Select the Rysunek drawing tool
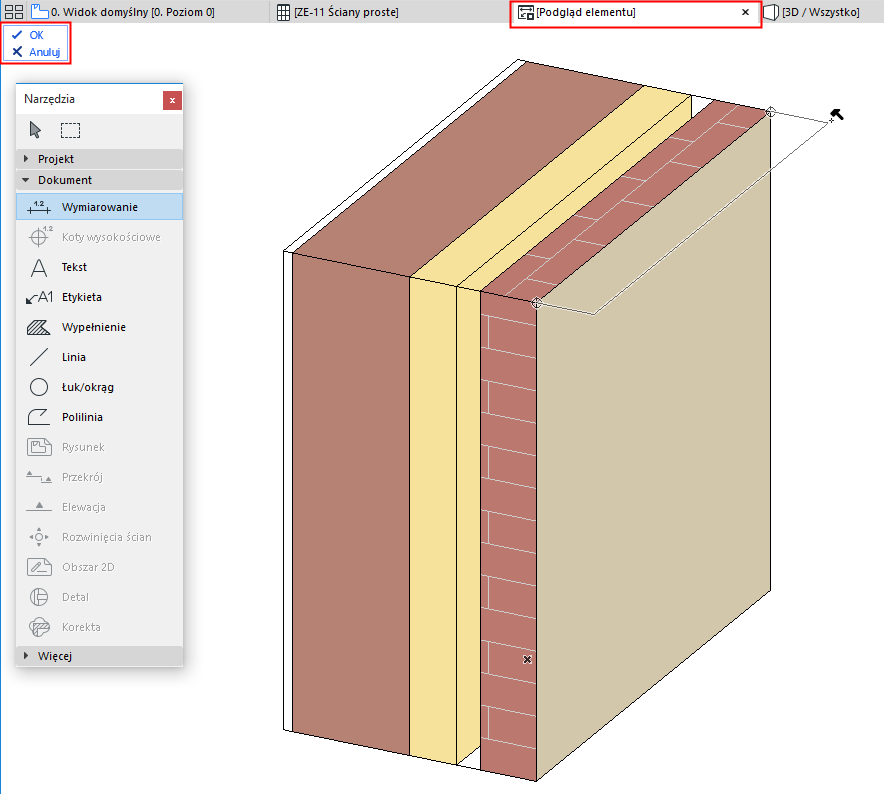The width and height of the screenshot is (884, 794). (x=100, y=447)
